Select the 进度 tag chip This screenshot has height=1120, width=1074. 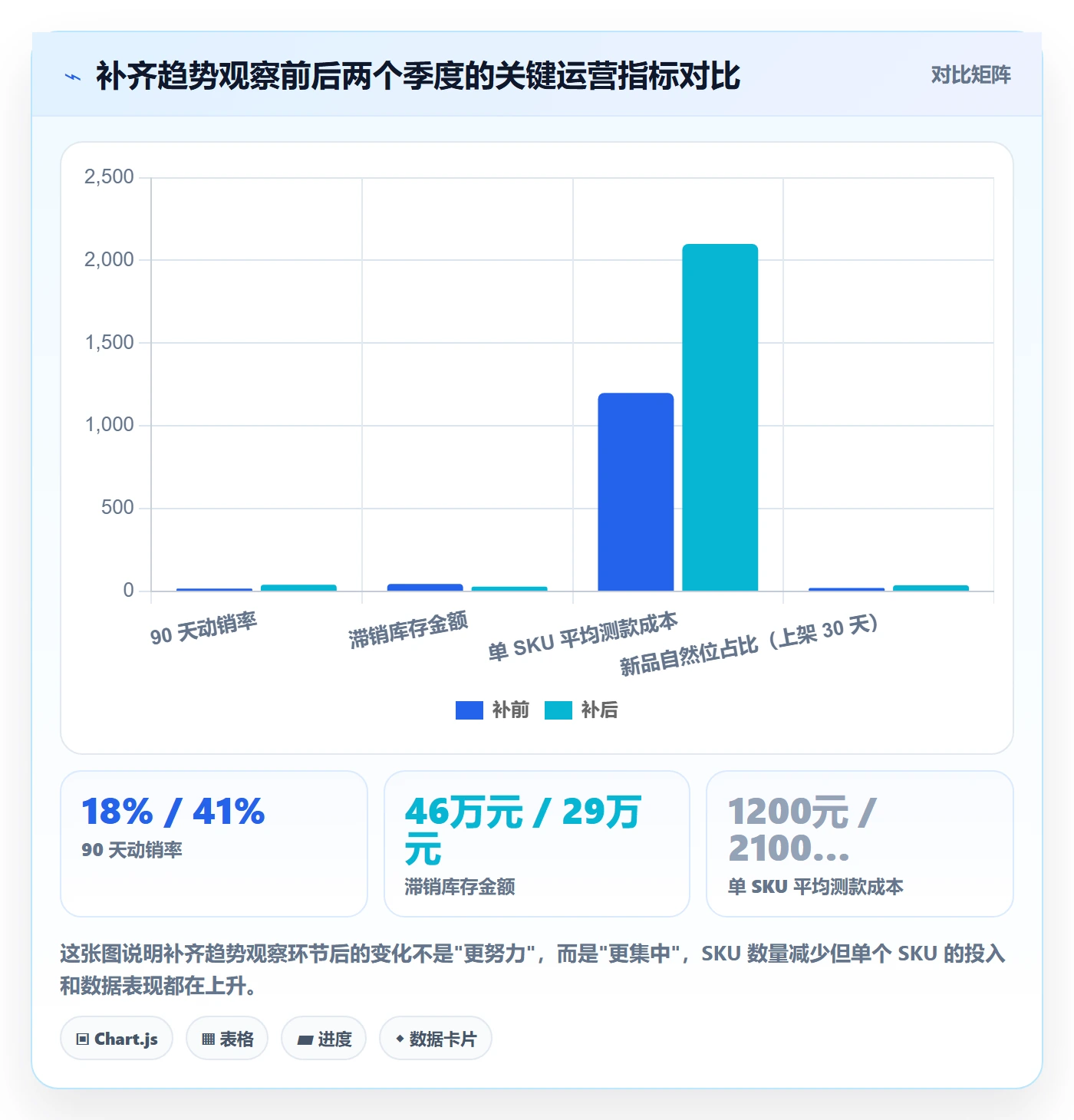[x=324, y=1039]
